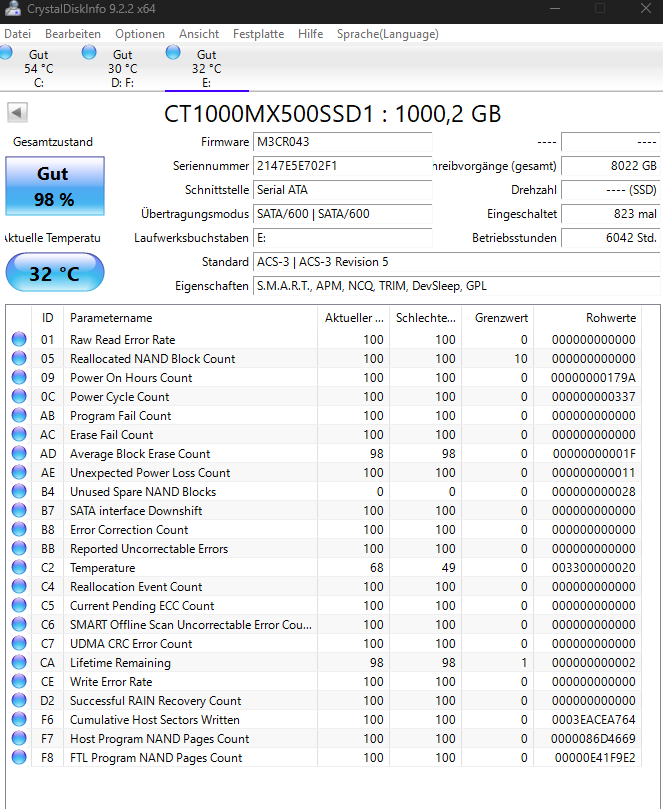Image resolution: width=663 pixels, height=809 pixels.
Task: Click status orb for Unexpected Power Loss Count
Action: [x=19, y=472]
